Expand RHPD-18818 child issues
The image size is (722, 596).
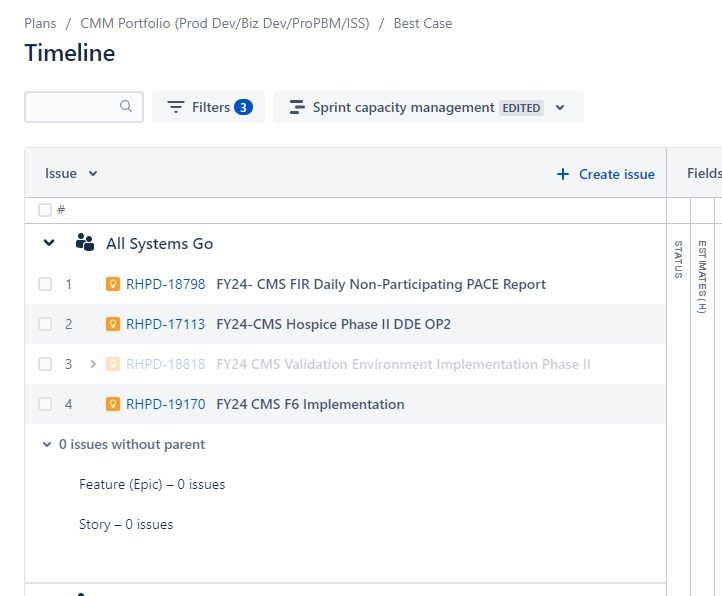click(93, 364)
